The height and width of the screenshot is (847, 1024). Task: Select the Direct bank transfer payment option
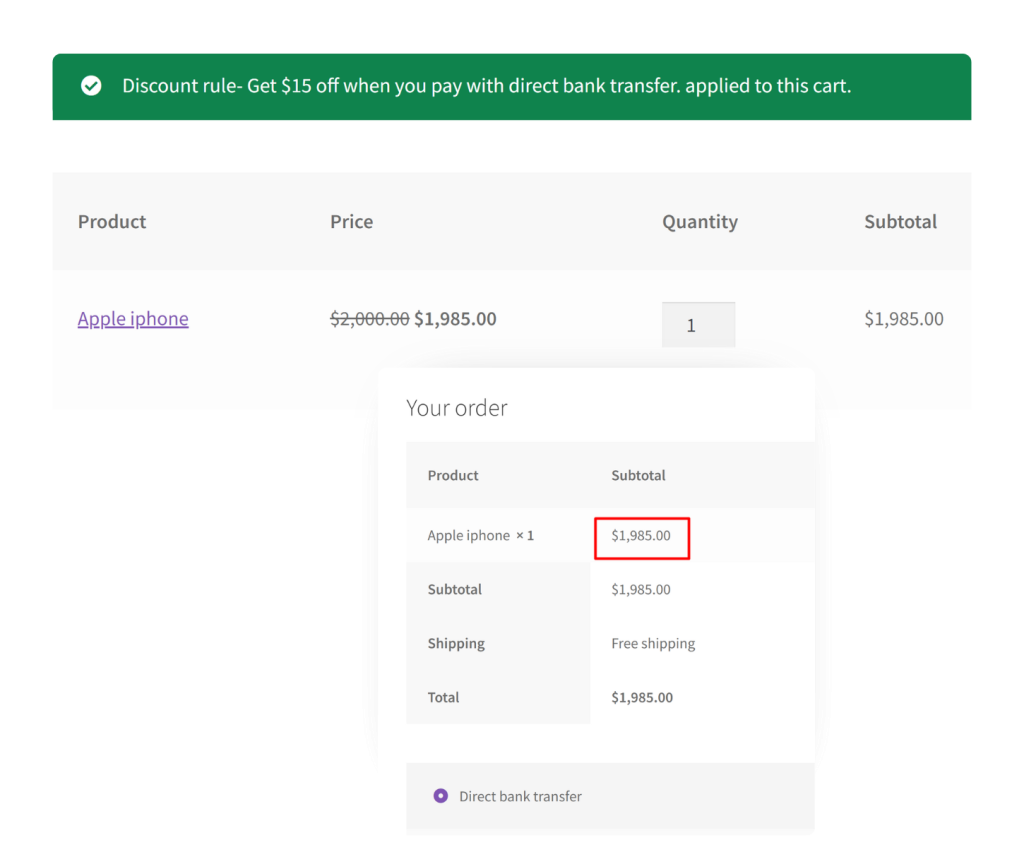coord(440,796)
